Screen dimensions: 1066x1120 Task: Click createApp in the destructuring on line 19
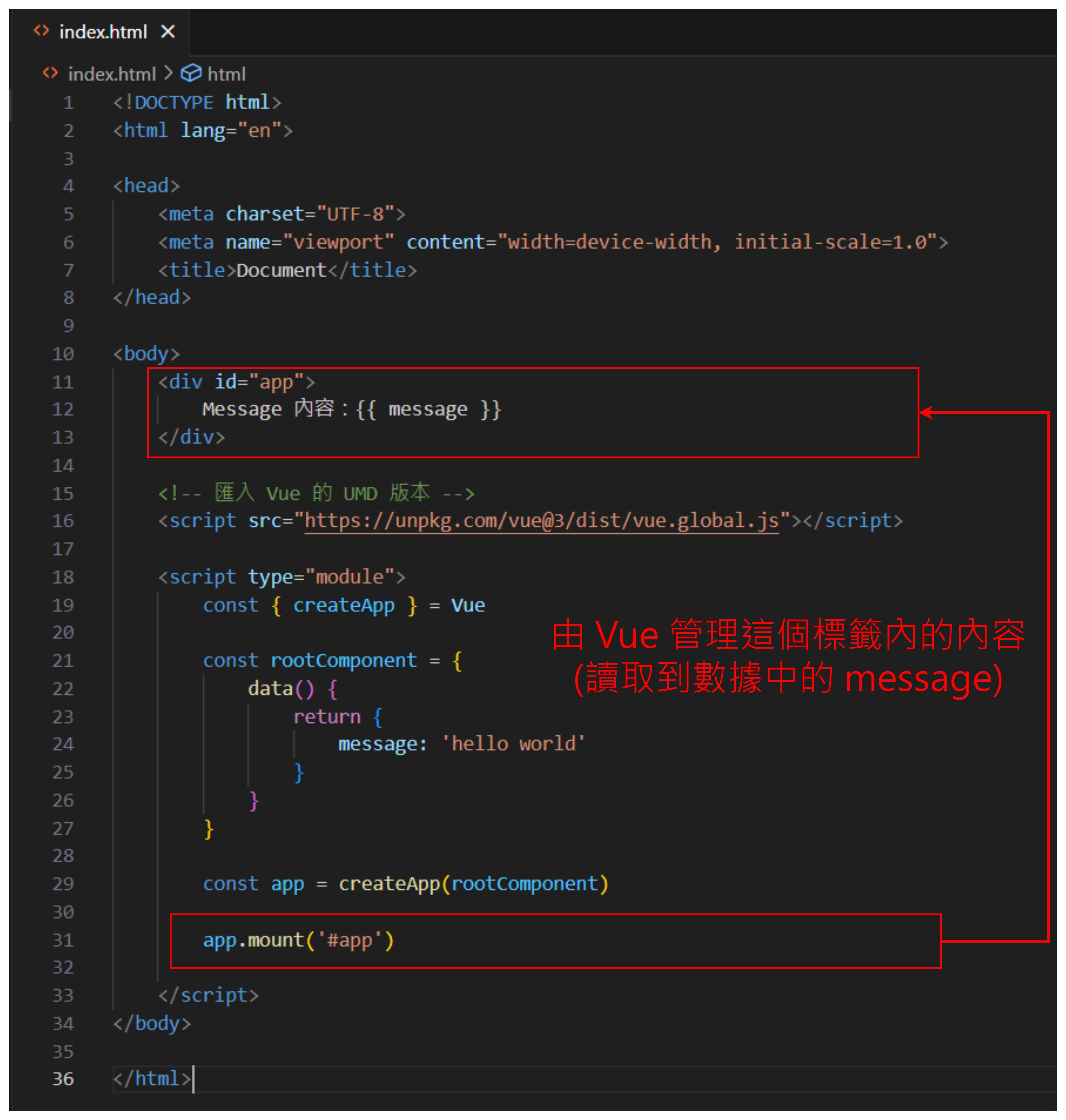click(344, 606)
